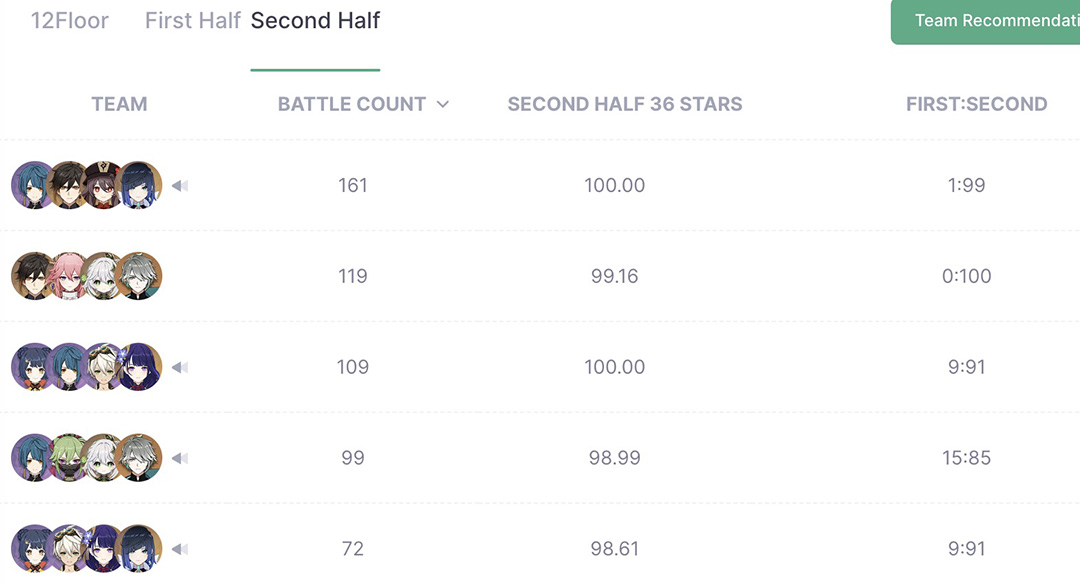This screenshot has height=585, width=1080.
Task: Select the purple-haired avatar at end of third team
Action: 139,367
